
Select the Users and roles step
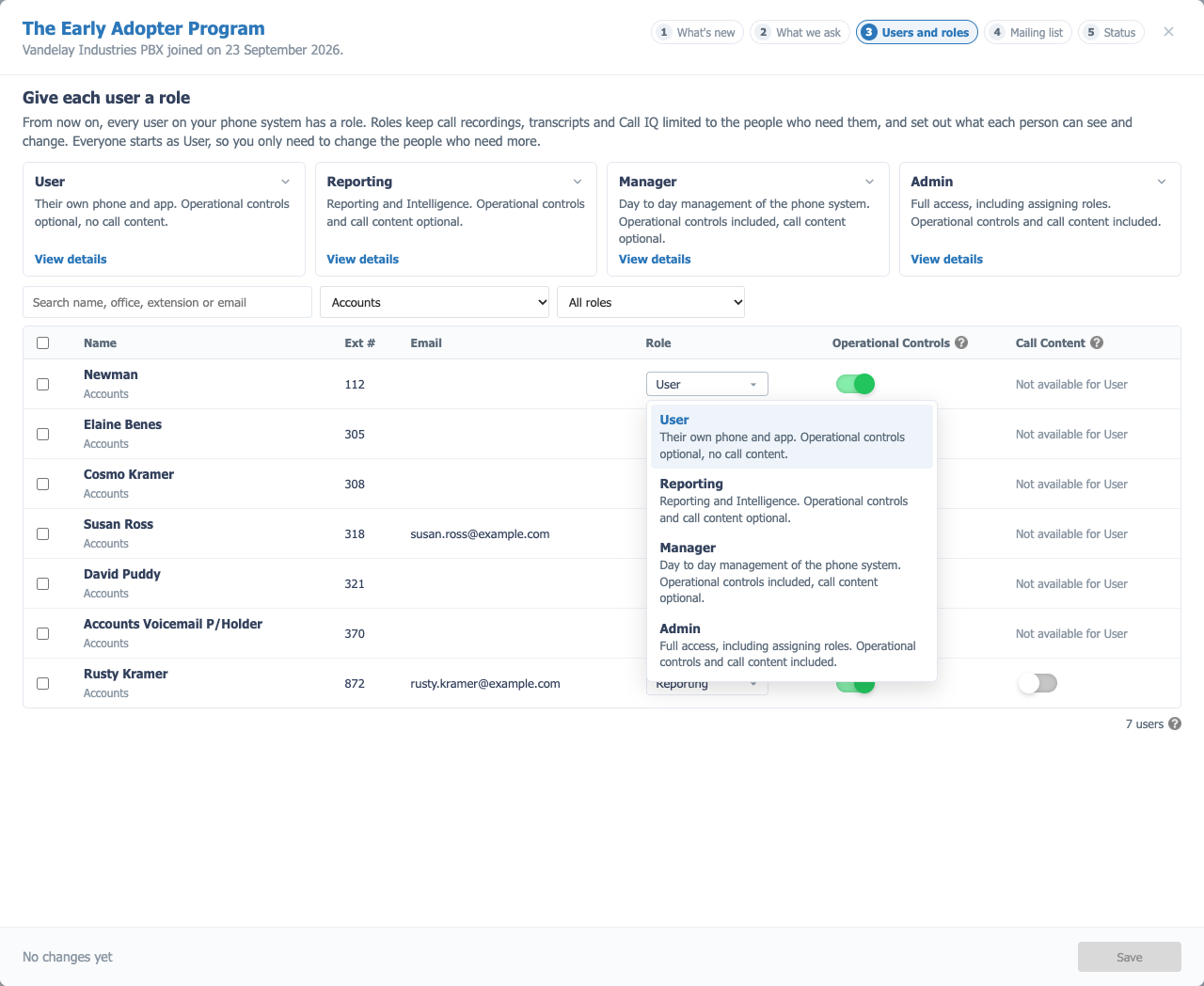point(916,32)
